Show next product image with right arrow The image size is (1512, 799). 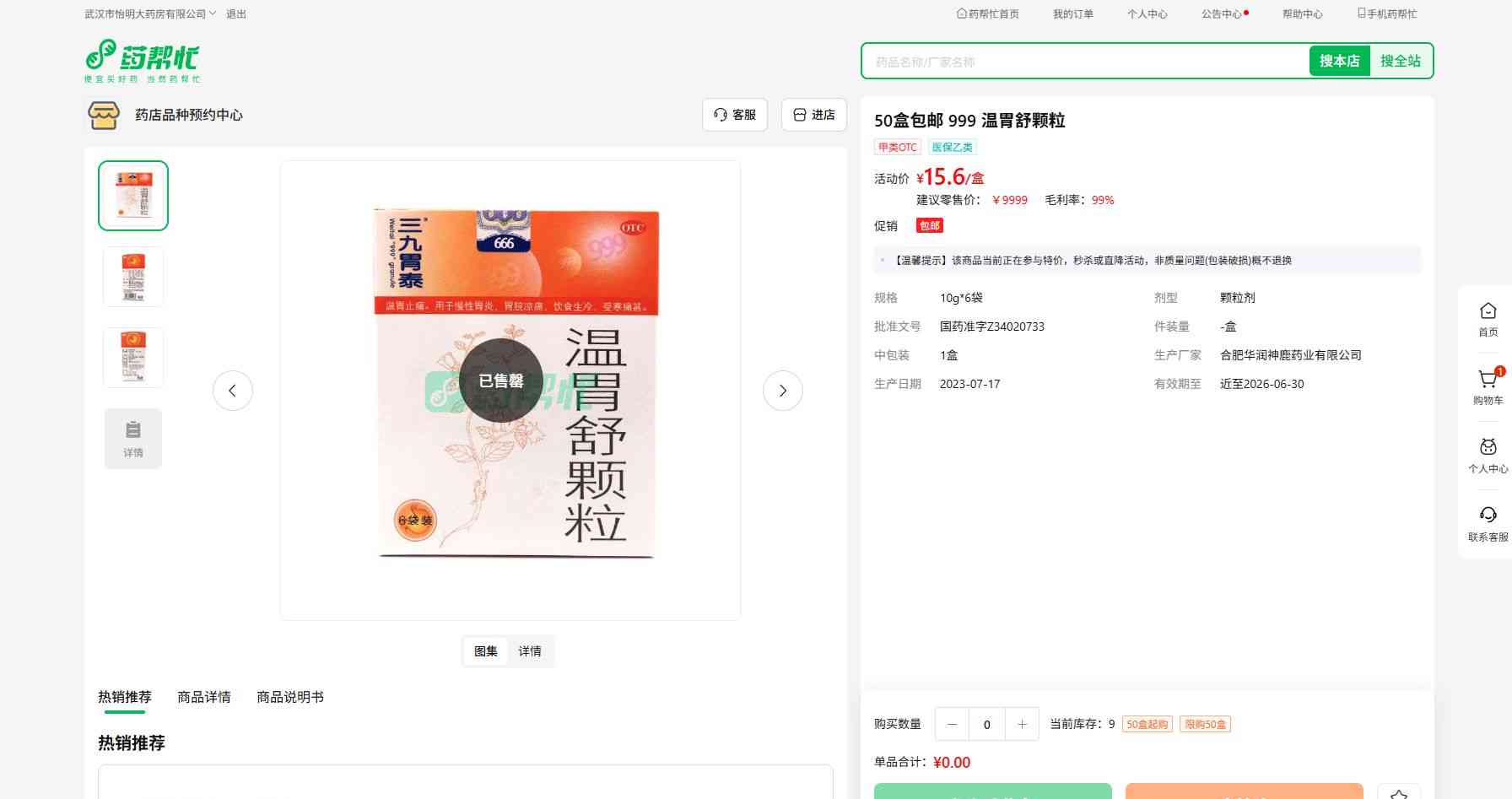click(x=782, y=391)
